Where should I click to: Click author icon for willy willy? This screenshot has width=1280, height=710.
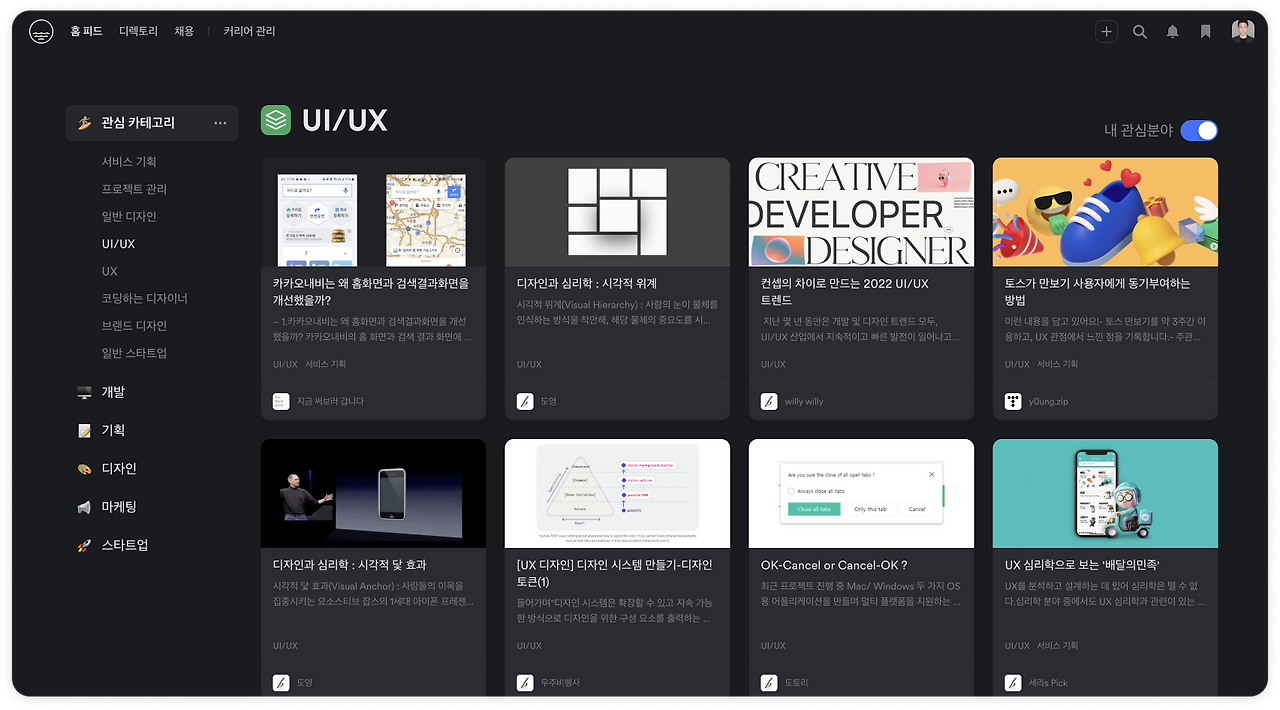click(x=769, y=401)
